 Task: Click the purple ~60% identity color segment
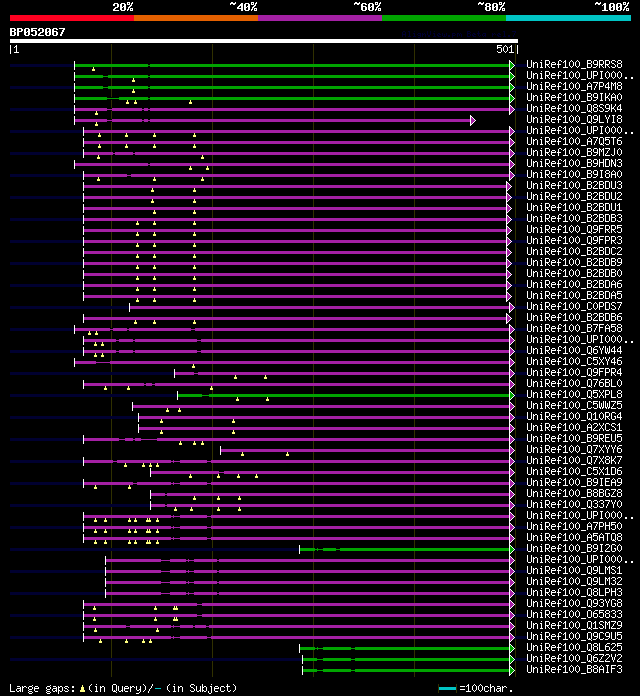320,18
